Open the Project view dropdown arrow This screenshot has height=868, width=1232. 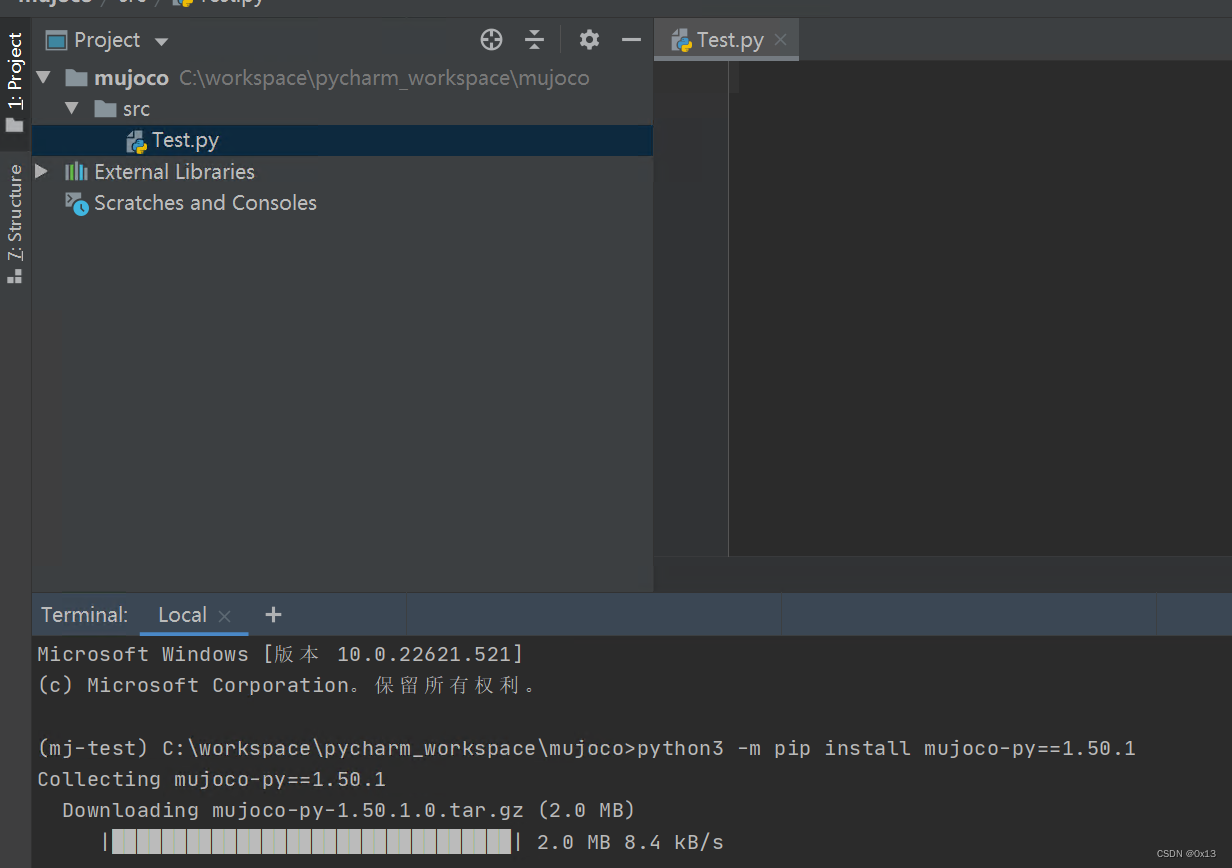coord(161,42)
